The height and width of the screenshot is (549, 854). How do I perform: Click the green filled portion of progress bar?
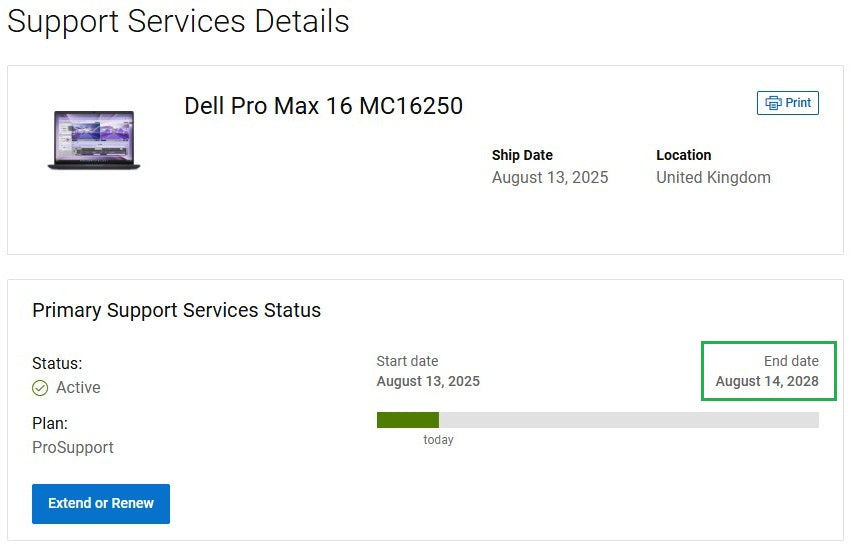pos(407,420)
